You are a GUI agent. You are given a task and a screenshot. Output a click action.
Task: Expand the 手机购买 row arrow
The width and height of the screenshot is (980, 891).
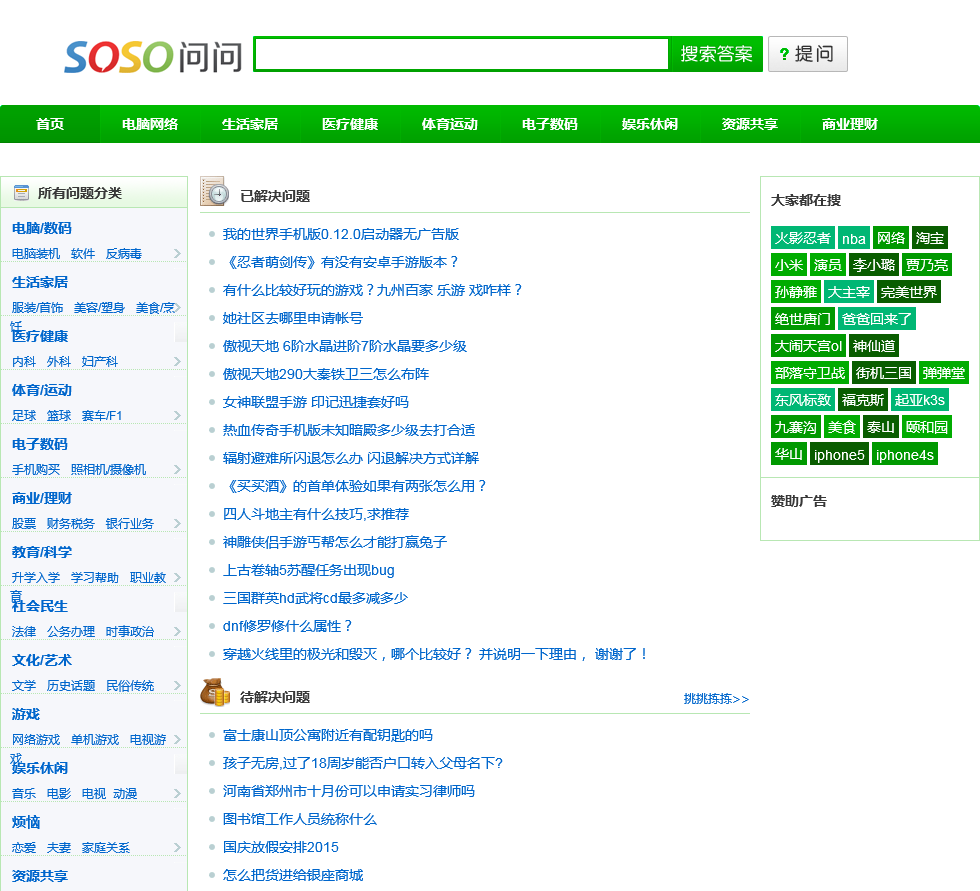pyautogui.click(x=178, y=469)
